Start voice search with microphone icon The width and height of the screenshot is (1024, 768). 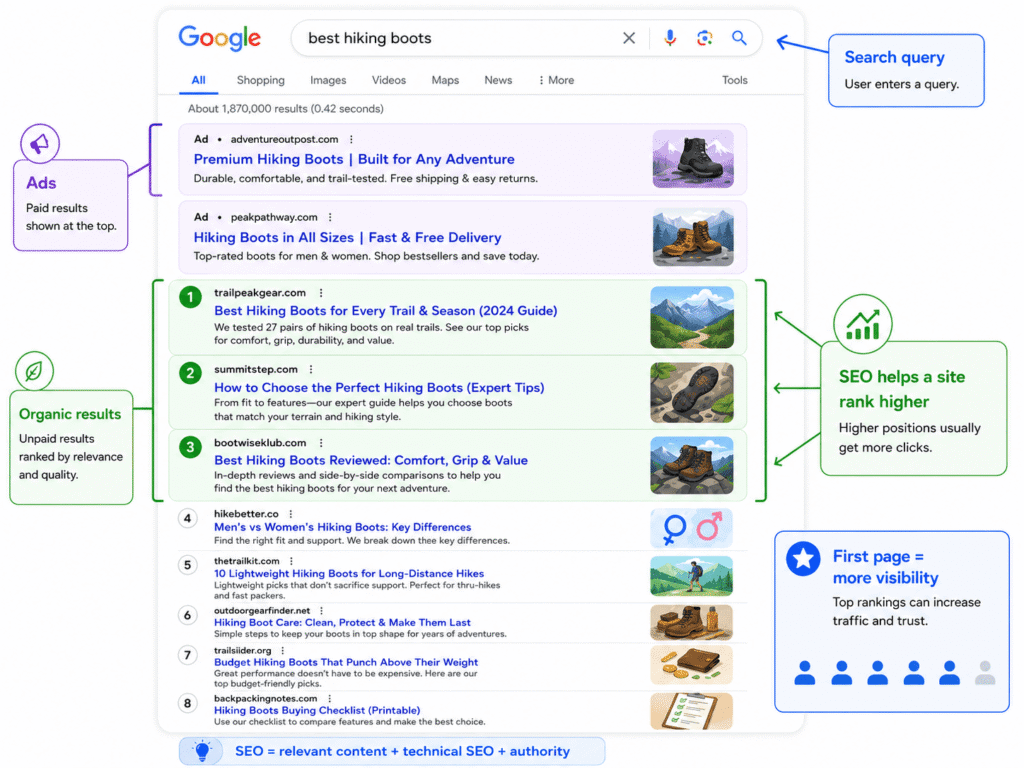[x=669, y=39]
